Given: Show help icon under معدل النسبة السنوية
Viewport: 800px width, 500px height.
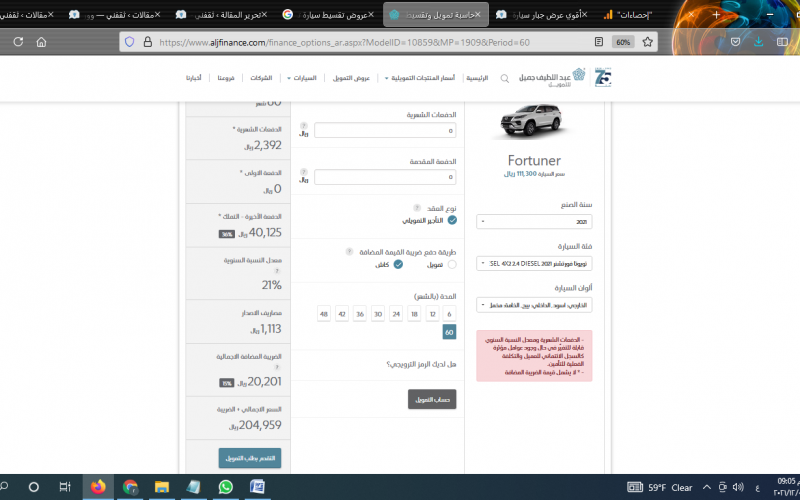Looking at the screenshot, I should tap(277, 271).
